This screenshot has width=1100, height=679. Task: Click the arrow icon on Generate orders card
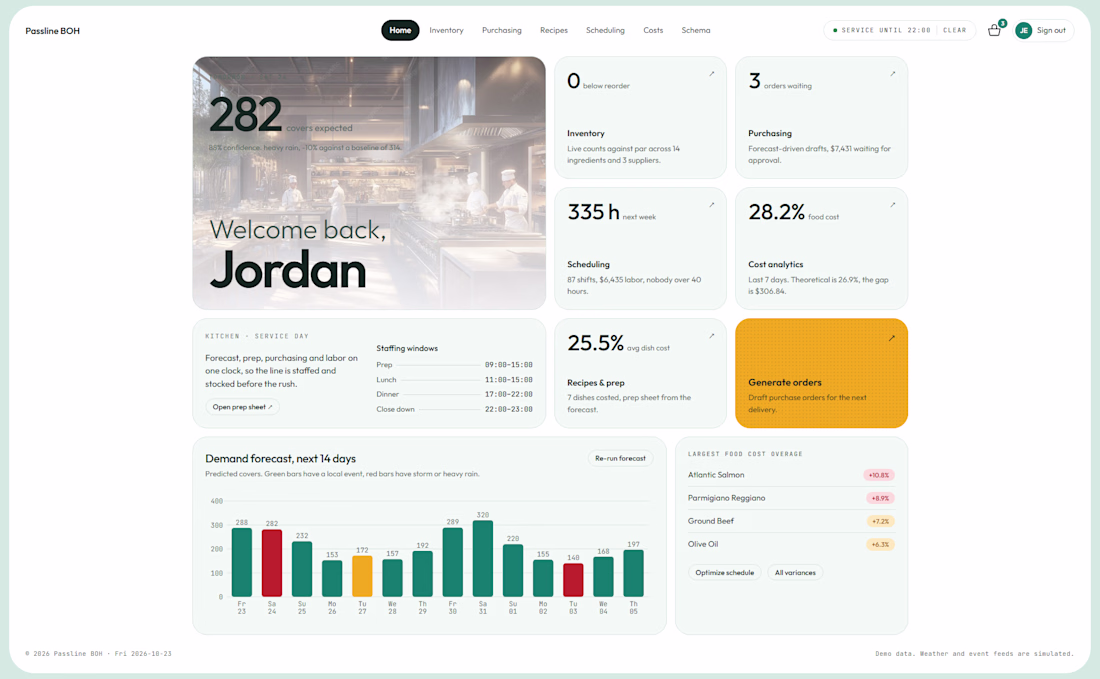point(892,338)
